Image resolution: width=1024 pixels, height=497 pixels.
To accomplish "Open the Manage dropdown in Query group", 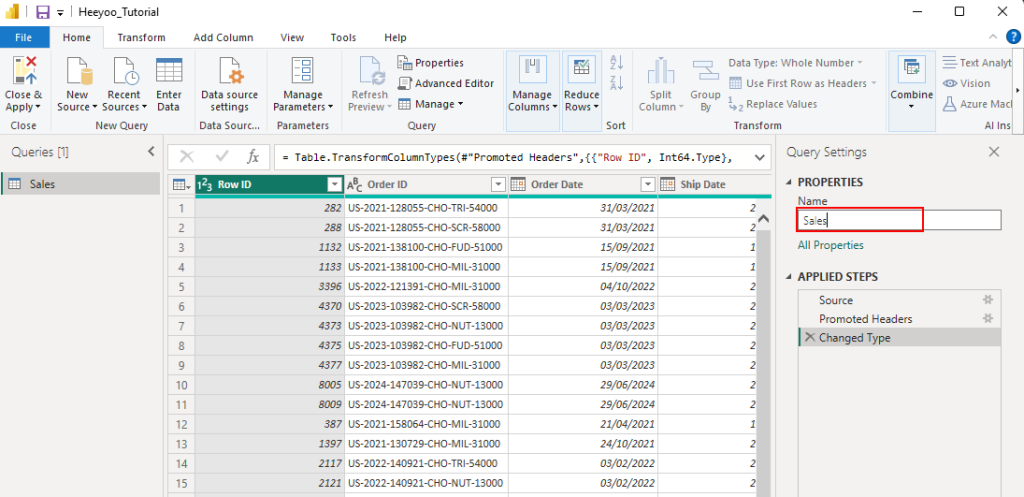I will (x=430, y=104).
